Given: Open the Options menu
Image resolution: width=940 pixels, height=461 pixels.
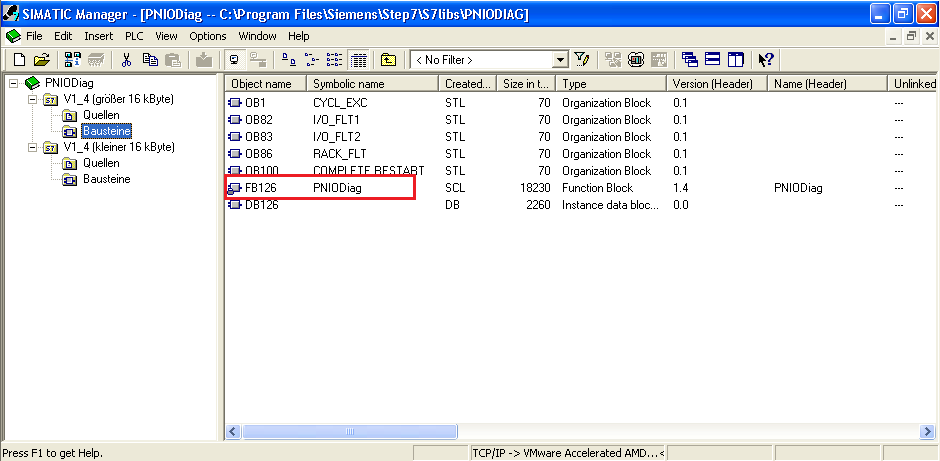Looking at the screenshot, I should point(207,36).
